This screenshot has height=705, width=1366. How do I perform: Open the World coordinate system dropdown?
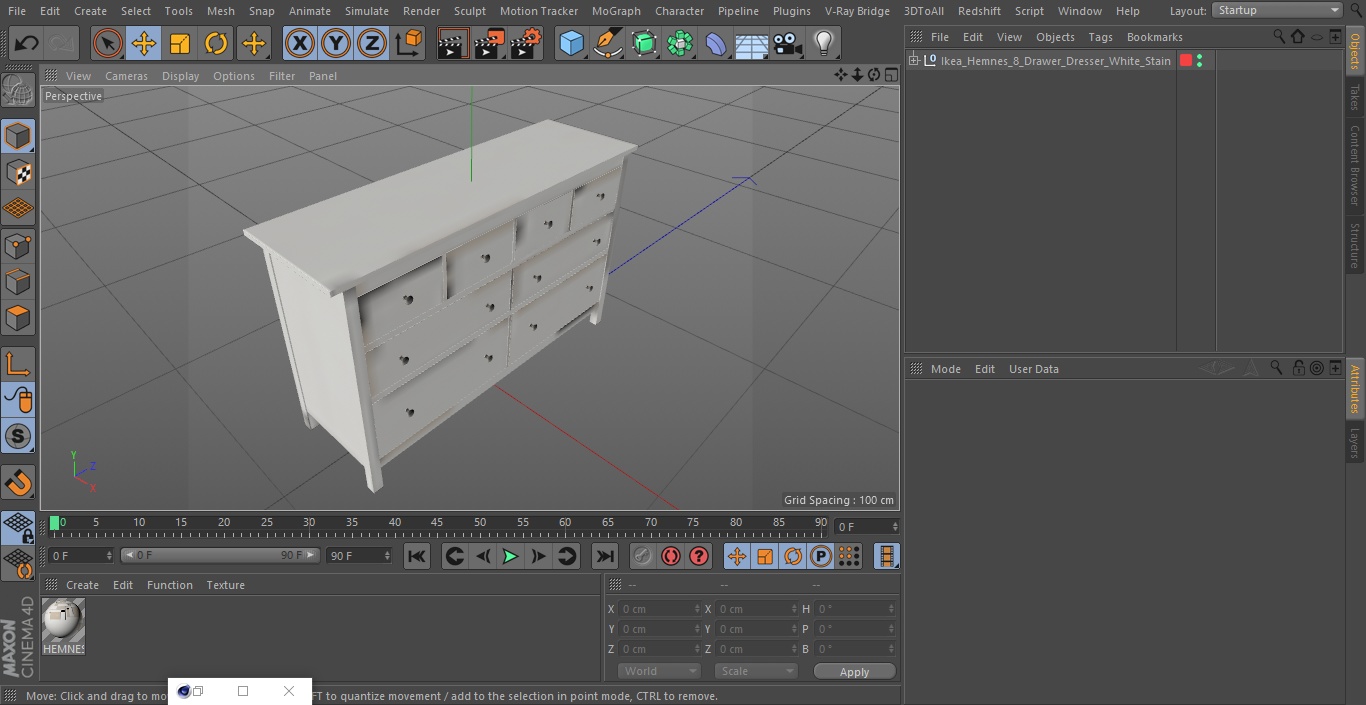[659, 672]
